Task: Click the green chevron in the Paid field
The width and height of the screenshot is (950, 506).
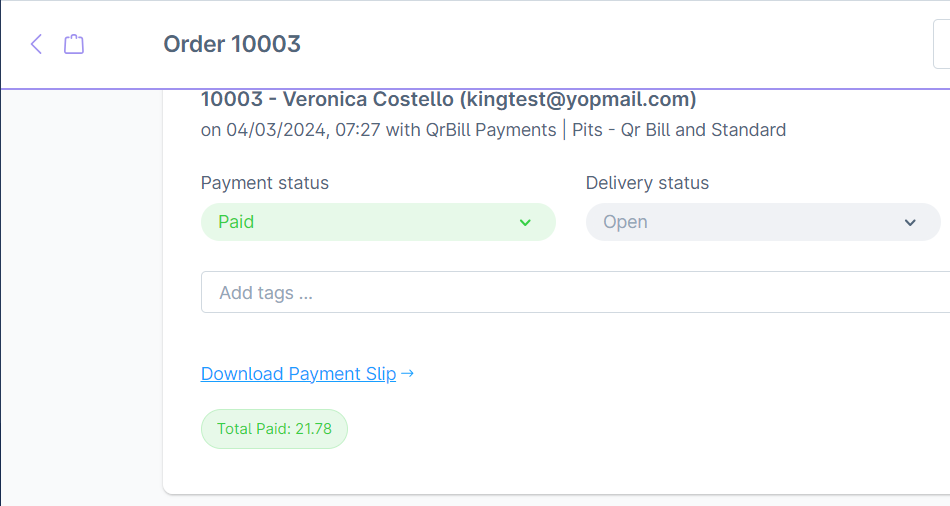Action: [x=525, y=222]
